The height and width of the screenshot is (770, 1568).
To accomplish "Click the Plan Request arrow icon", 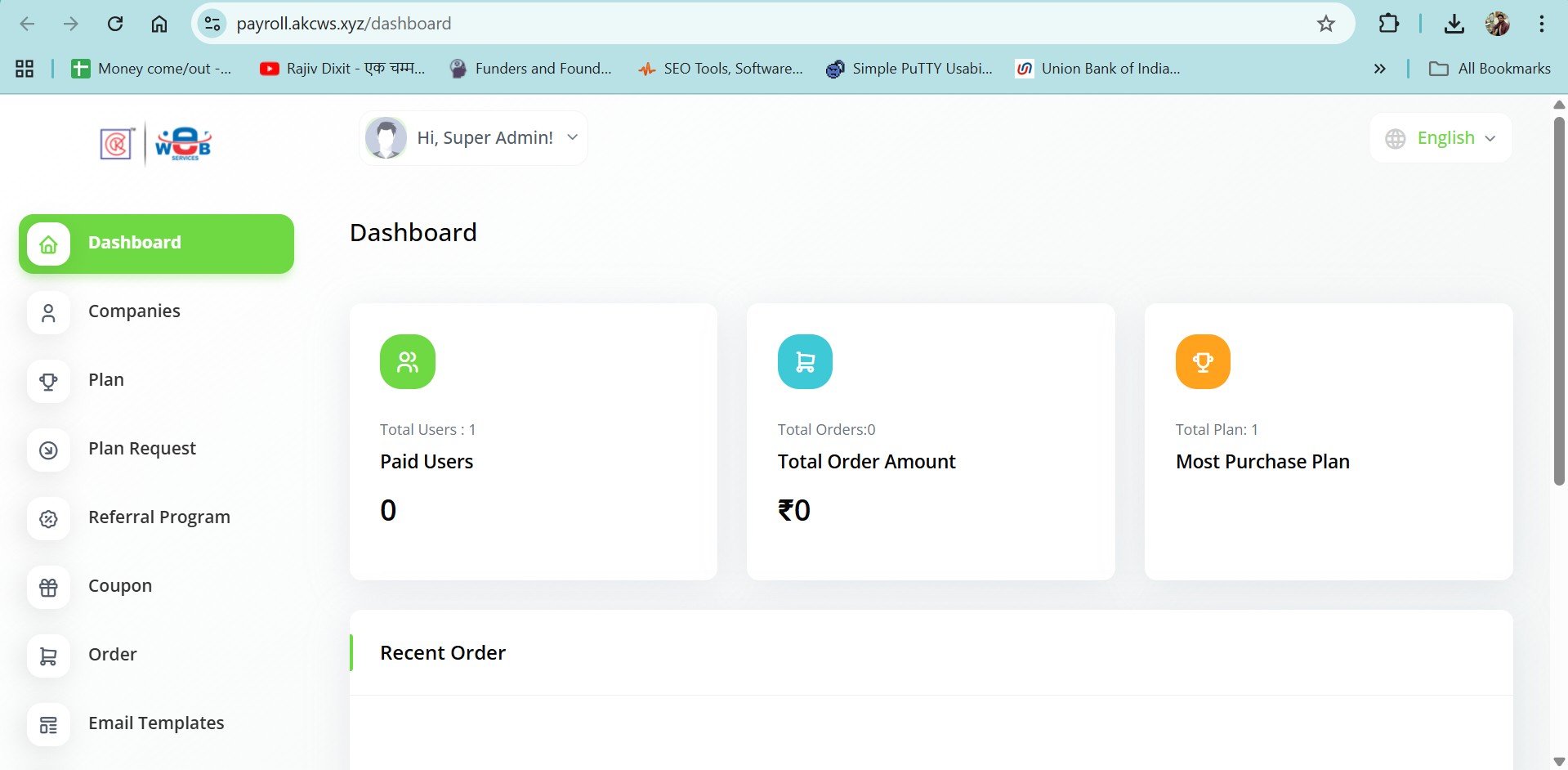I will point(49,450).
